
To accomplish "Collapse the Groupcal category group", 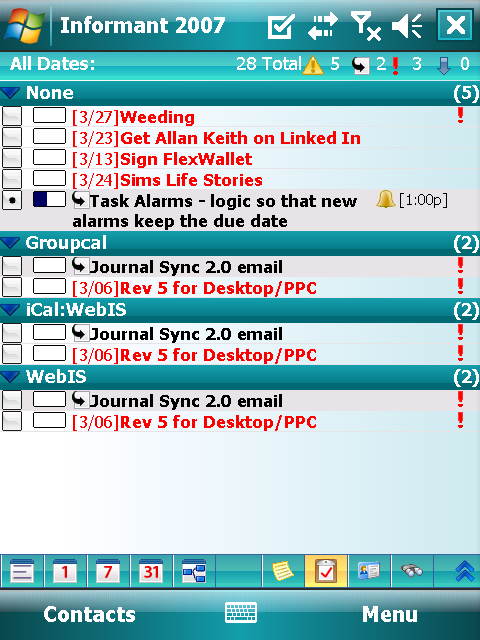I will [x=10, y=243].
